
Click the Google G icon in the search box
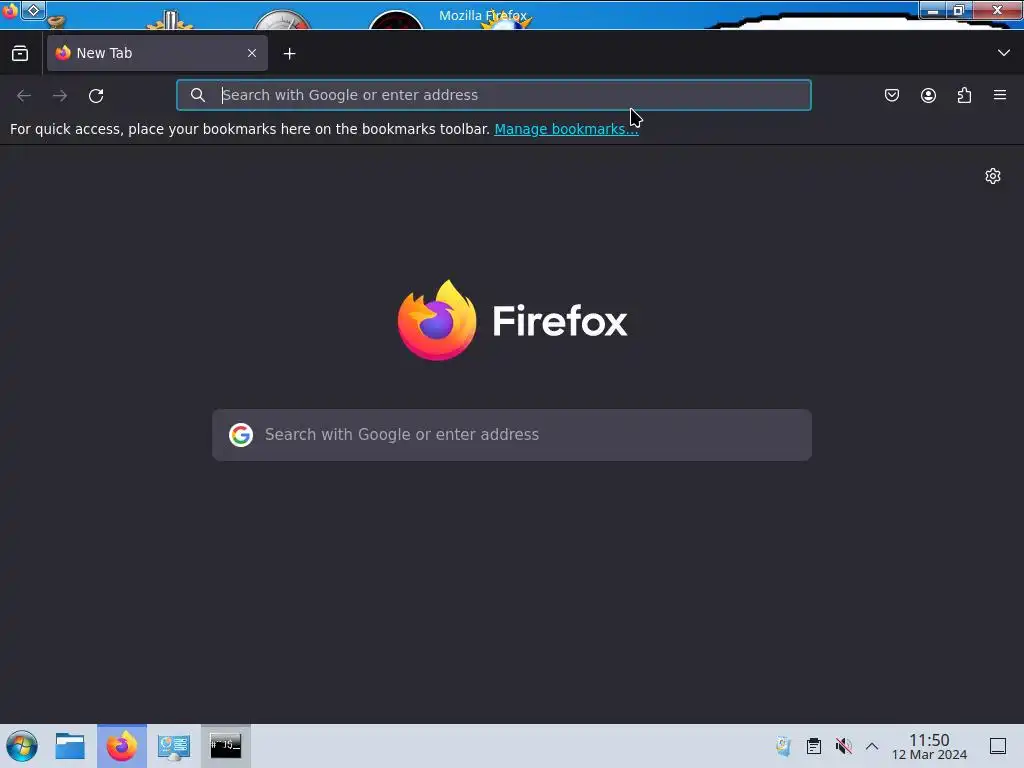(x=241, y=435)
